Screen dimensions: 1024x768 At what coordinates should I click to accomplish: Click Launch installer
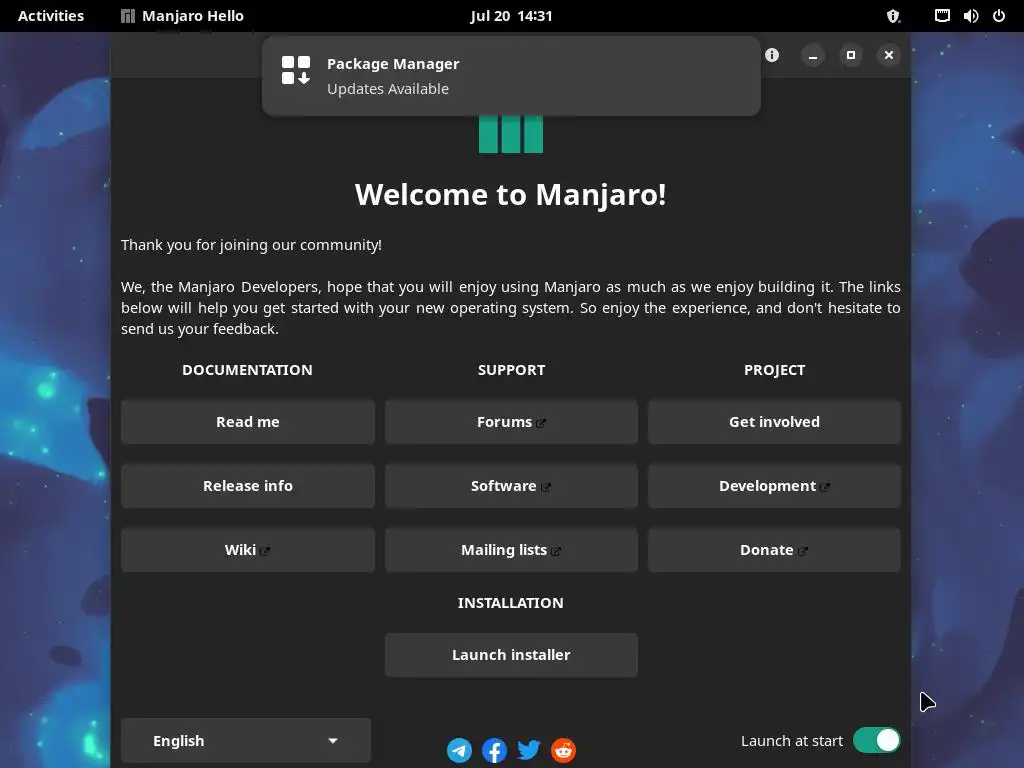tap(511, 655)
